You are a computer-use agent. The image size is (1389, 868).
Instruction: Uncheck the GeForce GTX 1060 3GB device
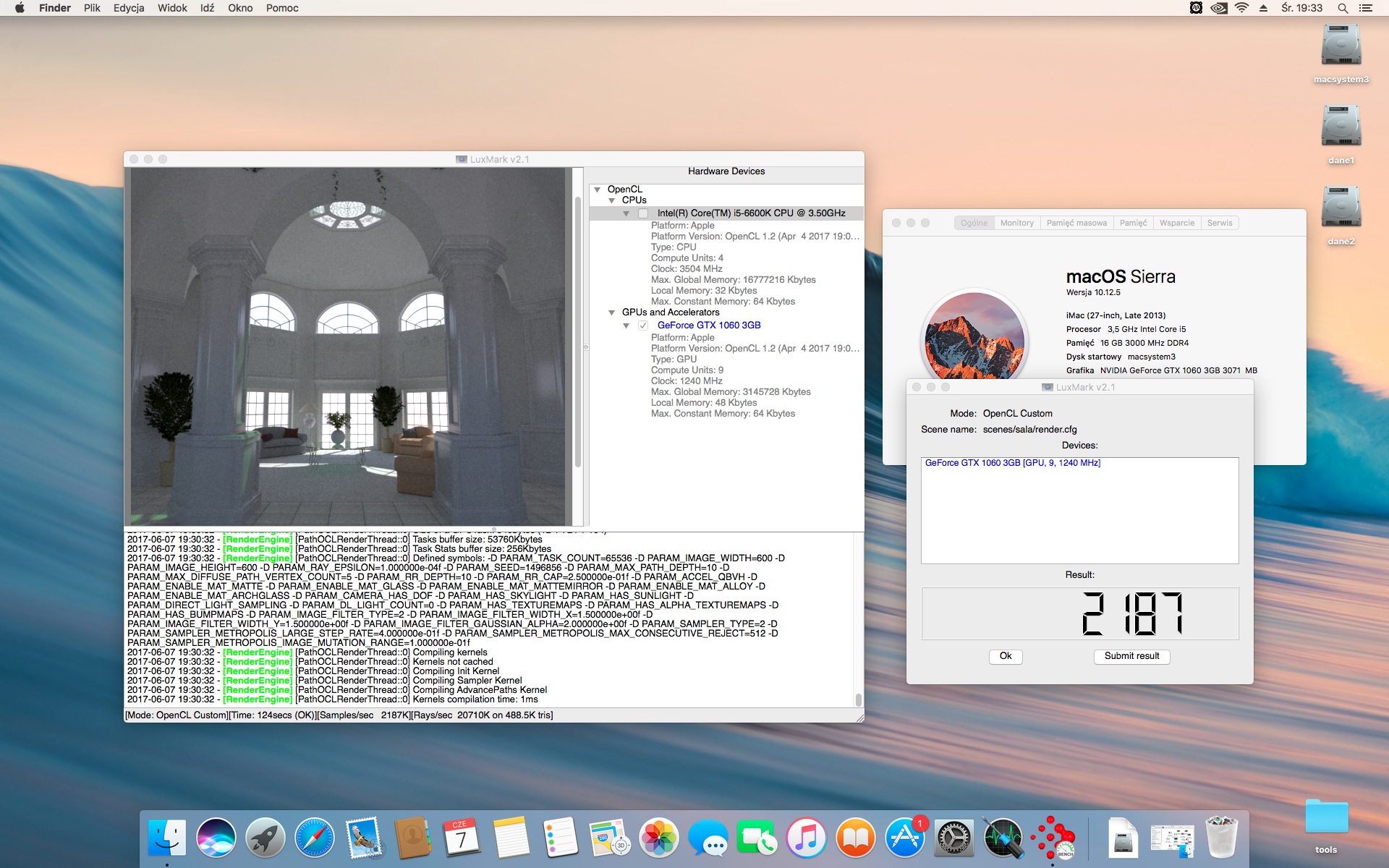click(643, 325)
